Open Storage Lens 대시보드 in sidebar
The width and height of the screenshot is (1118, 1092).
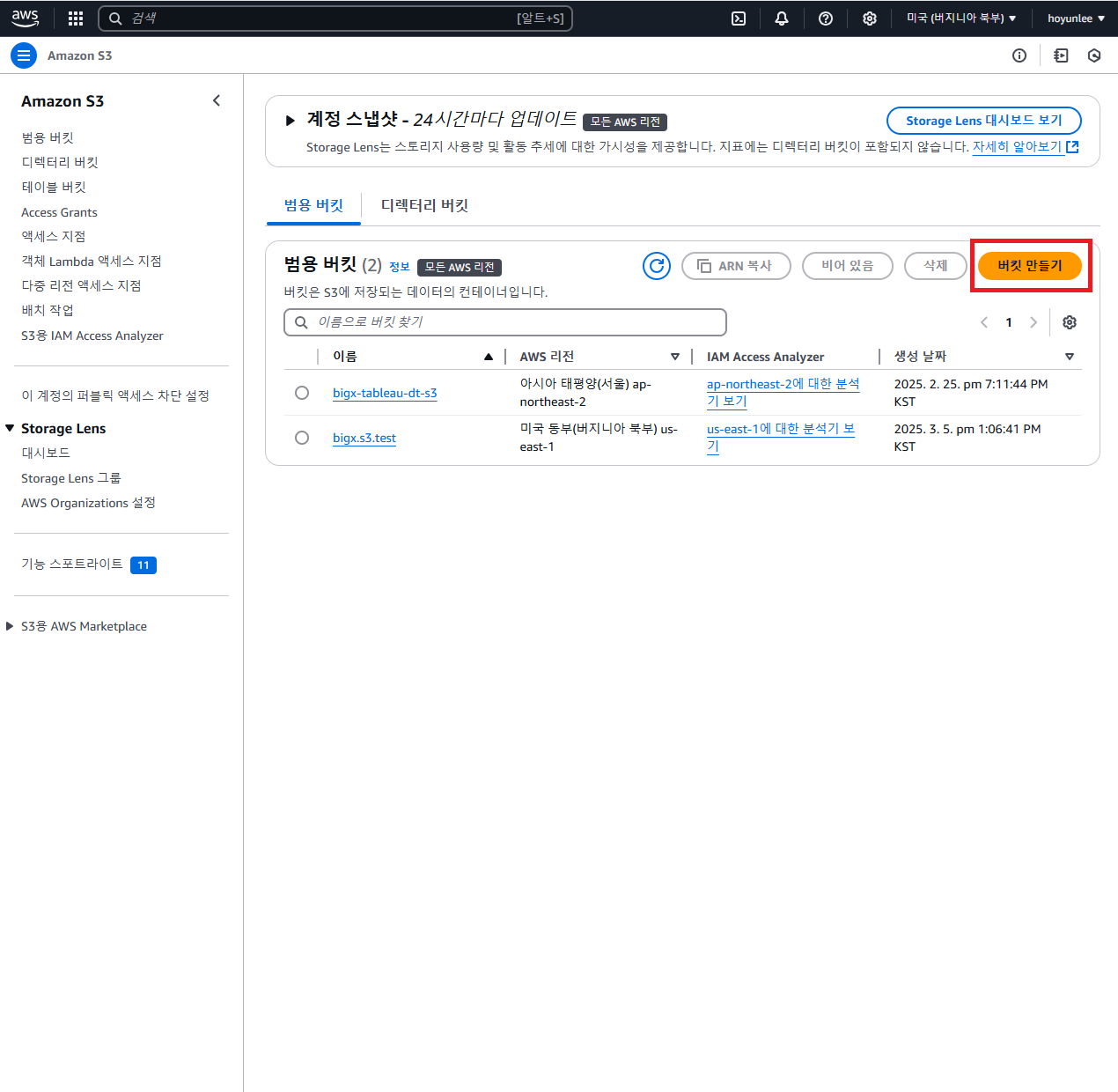click(x=46, y=453)
